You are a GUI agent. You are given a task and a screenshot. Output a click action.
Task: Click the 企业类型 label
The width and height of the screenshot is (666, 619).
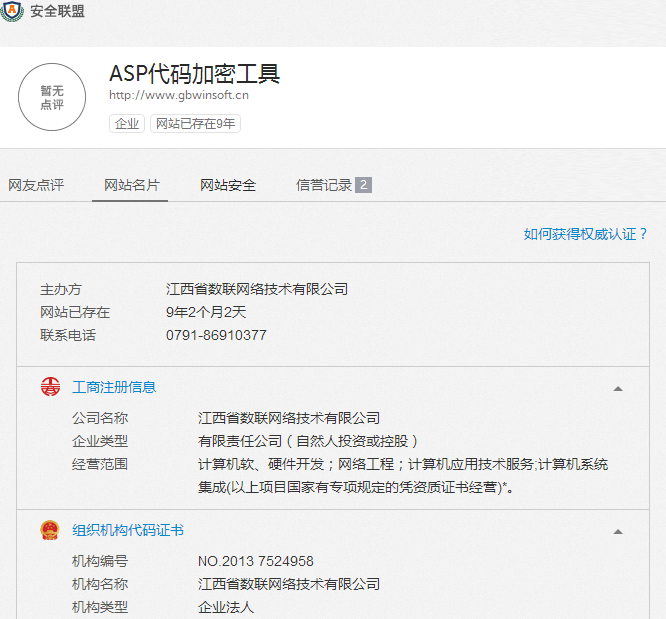(100, 441)
